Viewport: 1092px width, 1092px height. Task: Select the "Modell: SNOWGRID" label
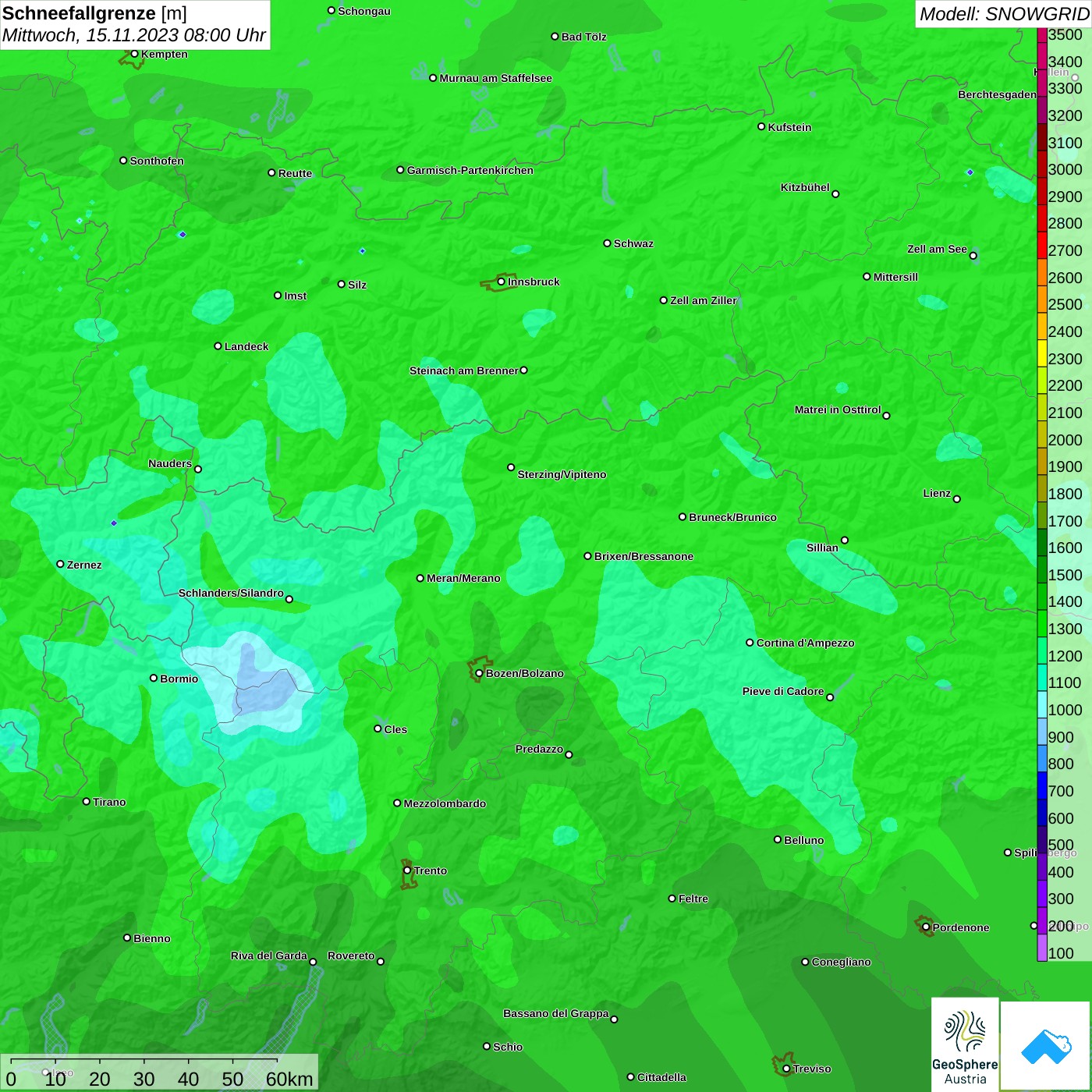click(x=1004, y=14)
